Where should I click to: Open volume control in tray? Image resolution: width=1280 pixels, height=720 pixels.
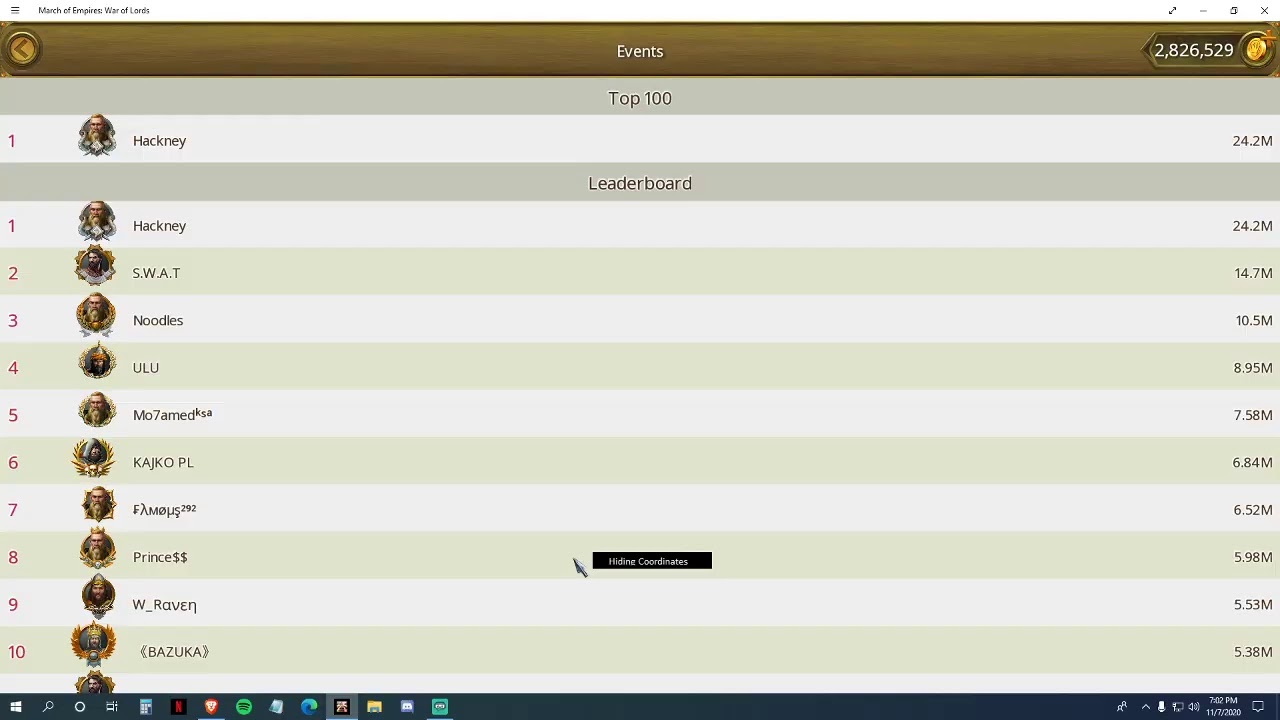[1194, 707]
